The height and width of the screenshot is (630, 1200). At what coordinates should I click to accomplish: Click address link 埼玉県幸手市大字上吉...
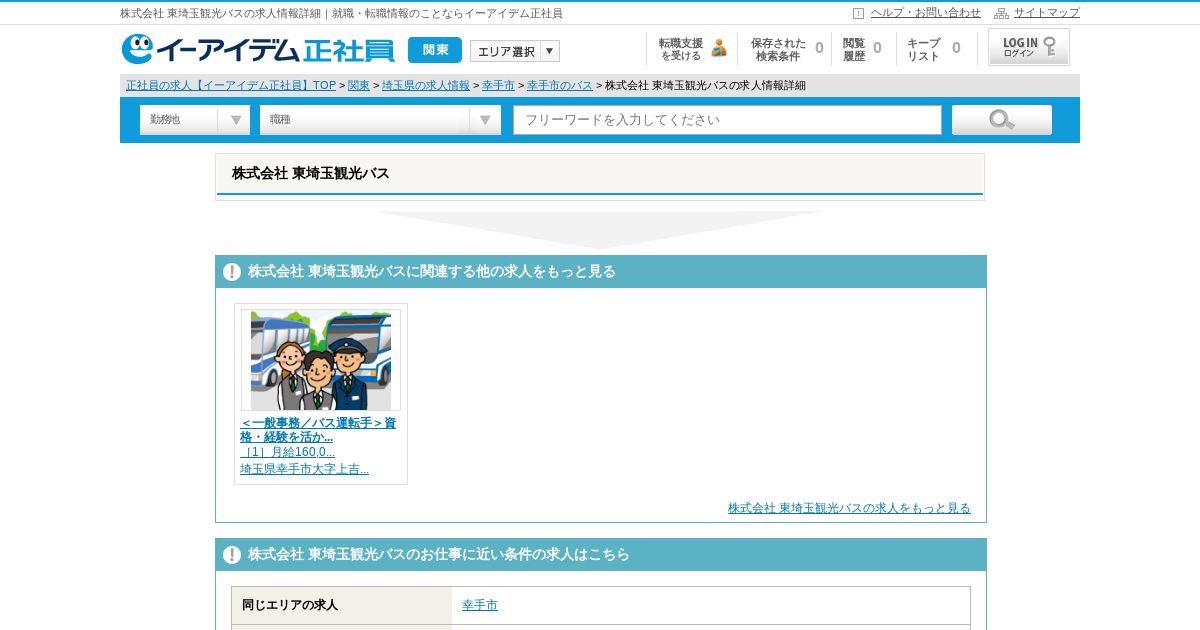coord(304,469)
